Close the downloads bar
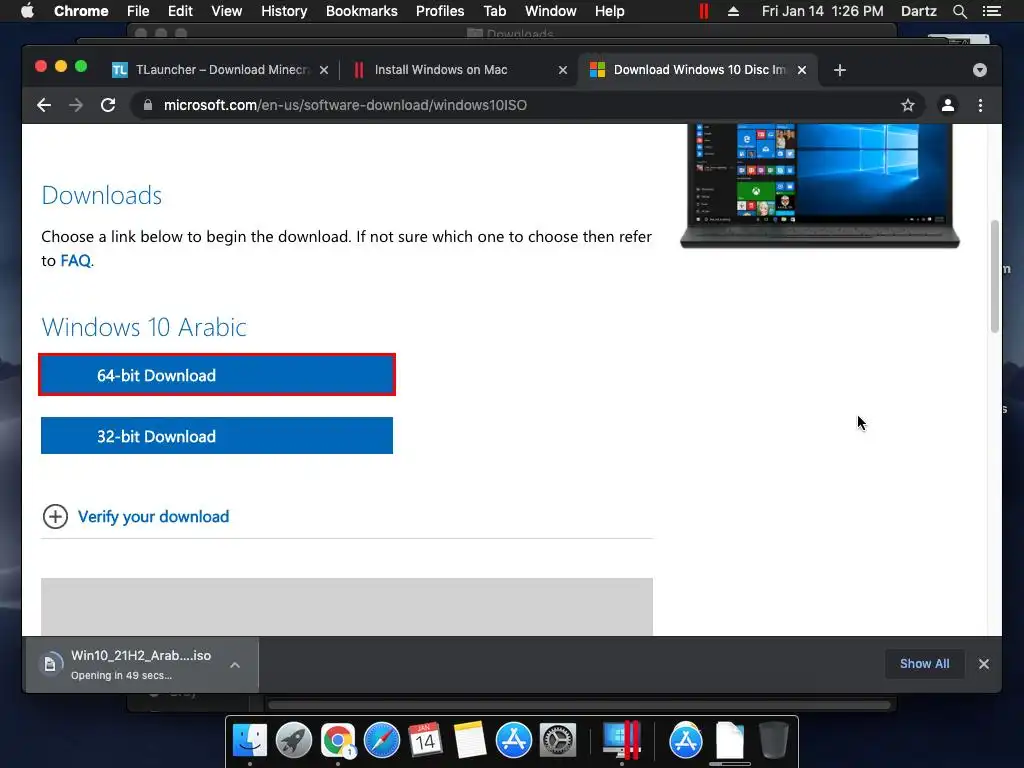The height and width of the screenshot is (768, 1024). [984, 664]
